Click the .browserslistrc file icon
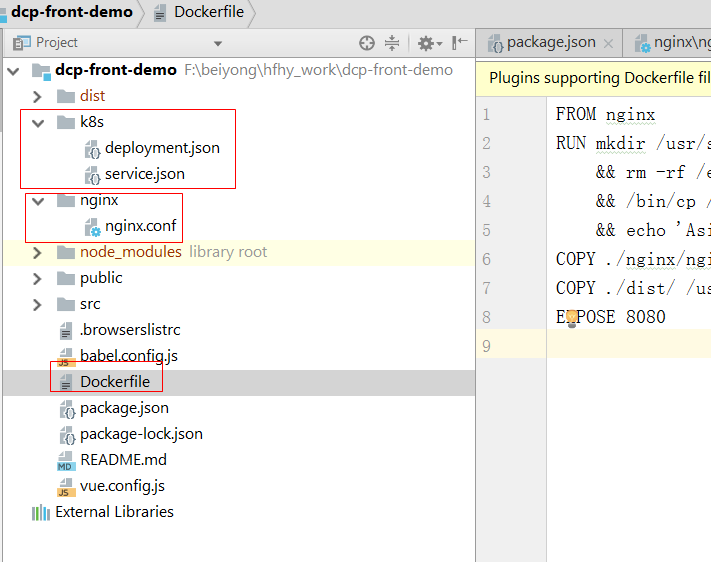The width and height of the screenshot is (711, 562). 66,331
